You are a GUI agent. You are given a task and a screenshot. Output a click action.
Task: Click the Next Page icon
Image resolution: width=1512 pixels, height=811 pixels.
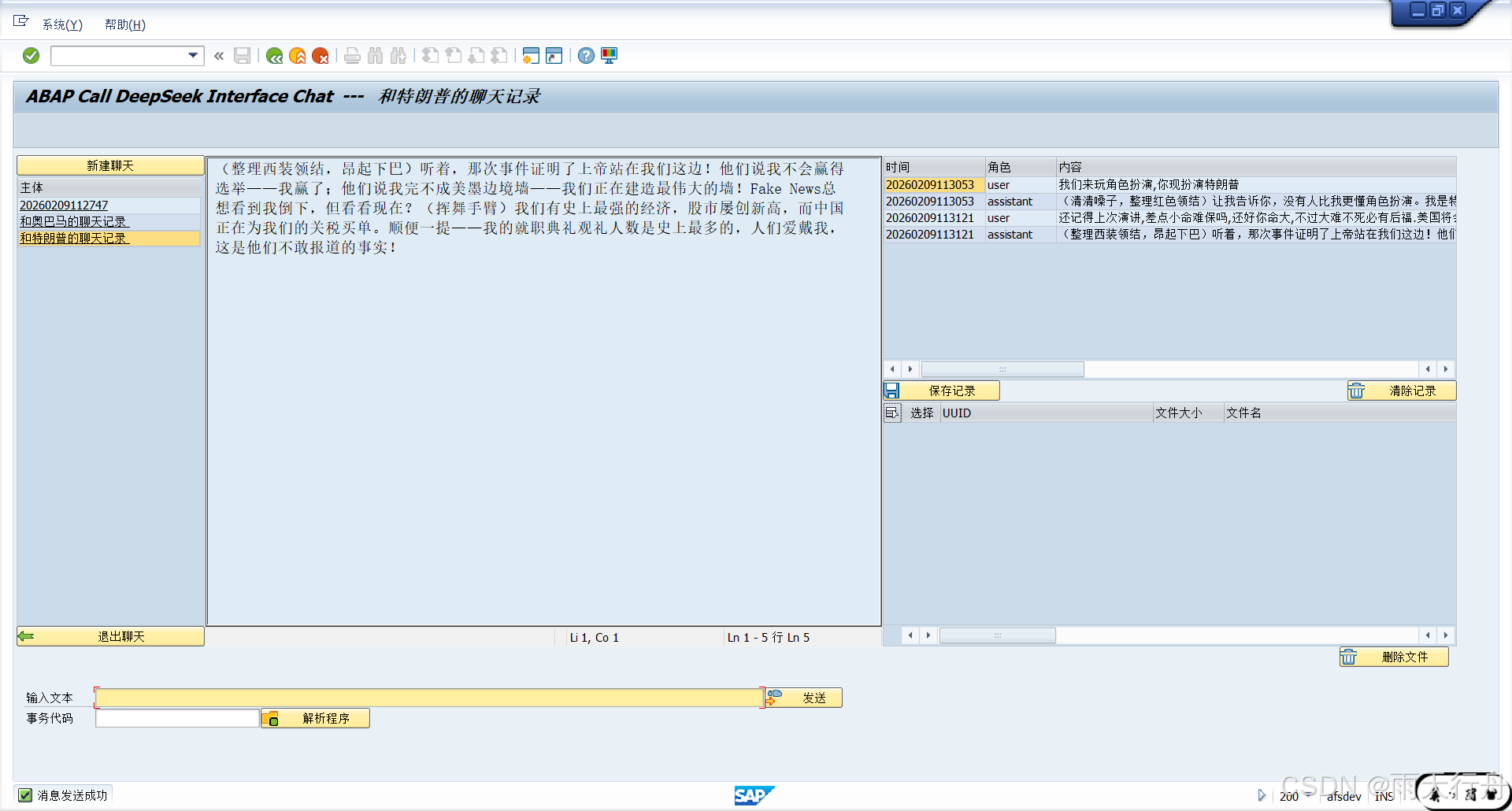(x=476, y=56)
